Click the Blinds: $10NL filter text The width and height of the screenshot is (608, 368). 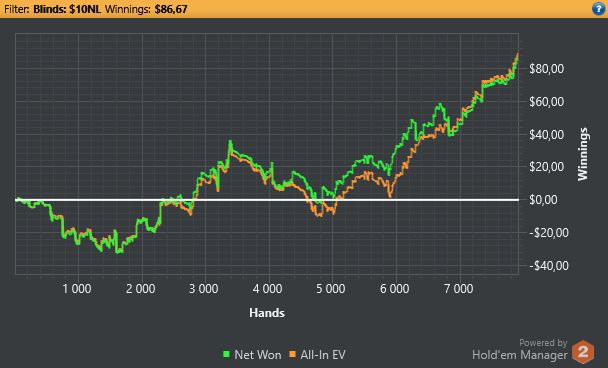point(67,9)
